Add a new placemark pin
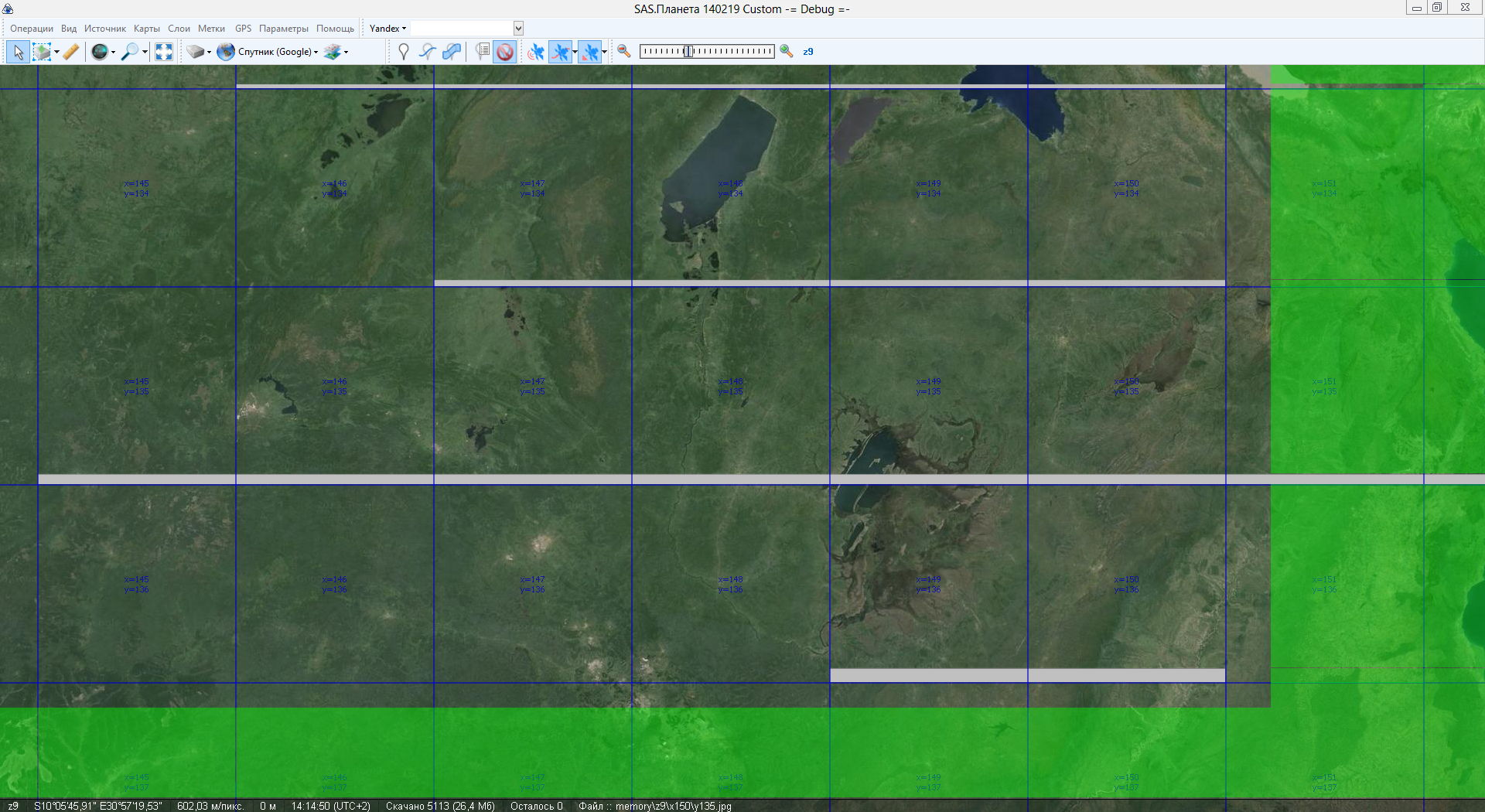The width and height of the screenshot is (1485, 812). (403, 52)
